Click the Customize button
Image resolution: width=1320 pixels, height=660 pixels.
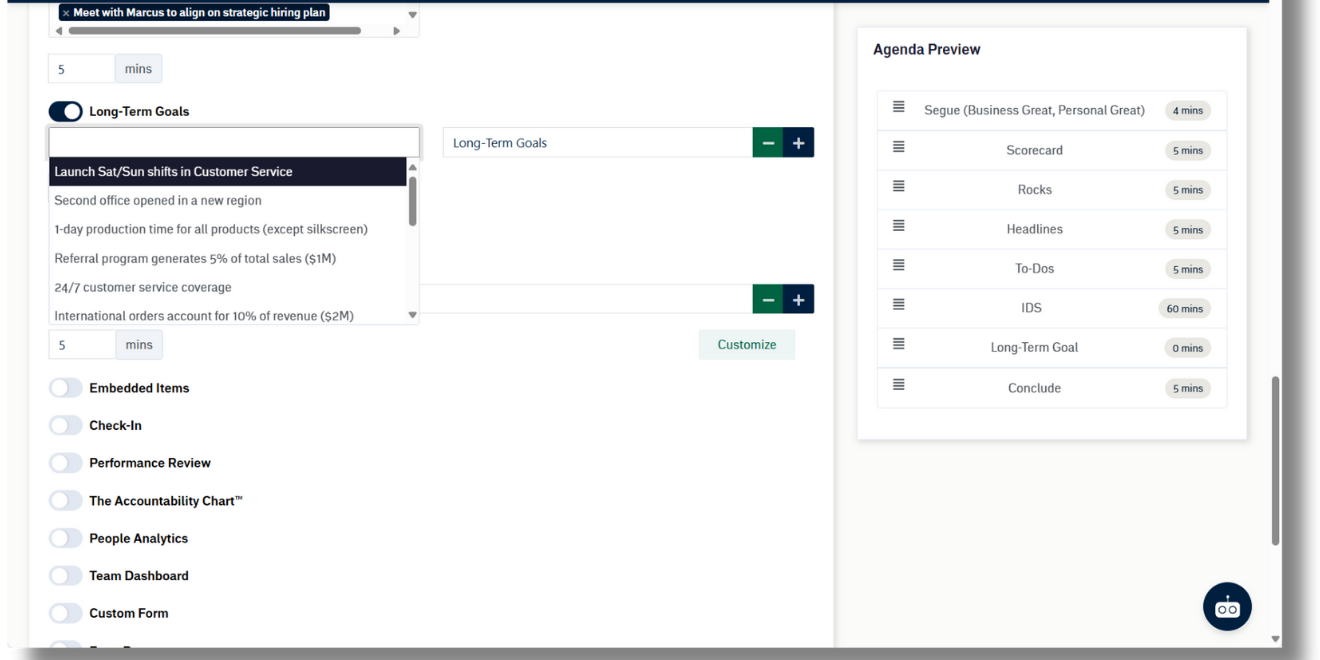pyautogui.click(x=746, y=345)
